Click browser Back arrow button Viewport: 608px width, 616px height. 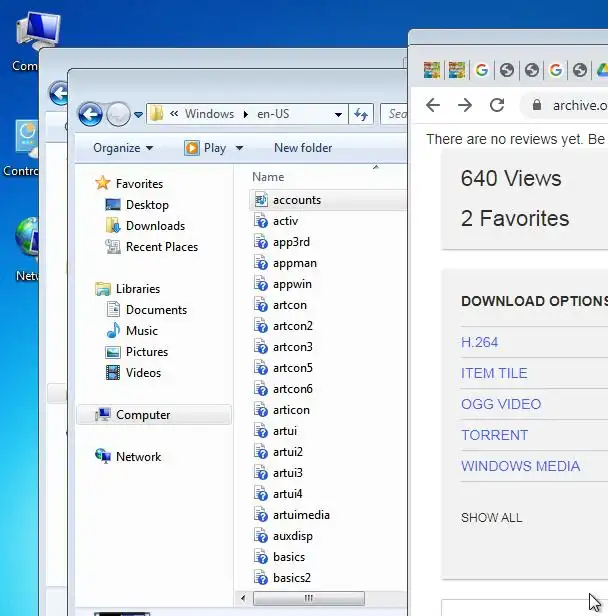433,105
